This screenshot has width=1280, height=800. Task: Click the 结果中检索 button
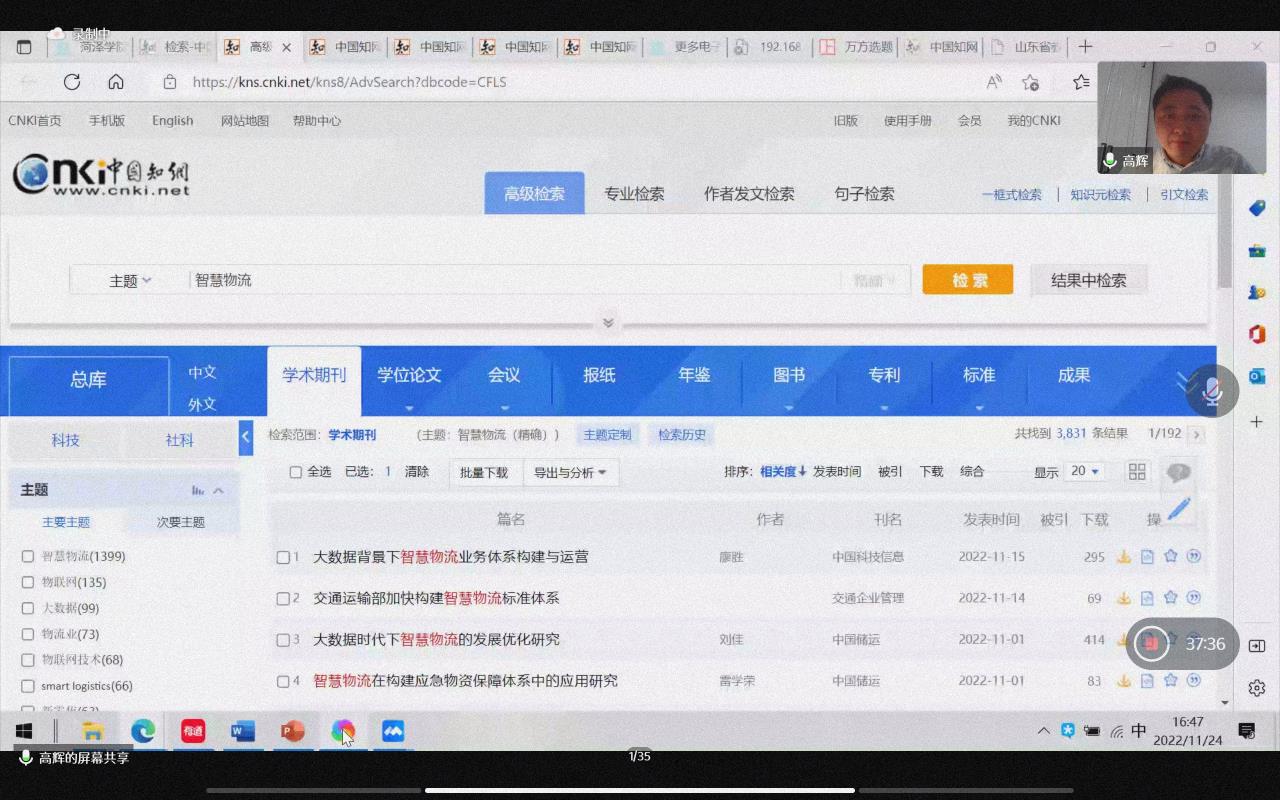coord(1089,280)
